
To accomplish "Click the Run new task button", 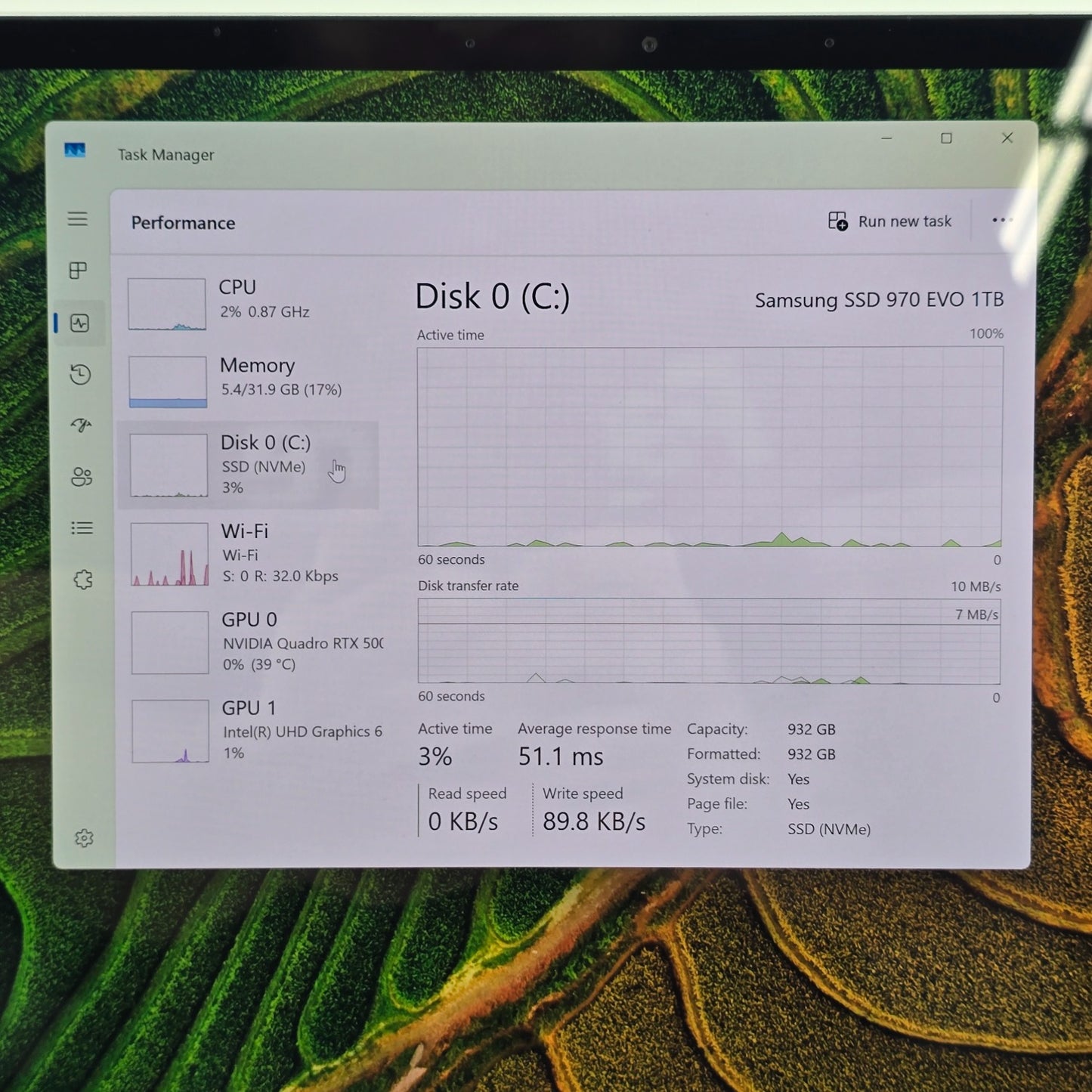I will pos(890,221).
